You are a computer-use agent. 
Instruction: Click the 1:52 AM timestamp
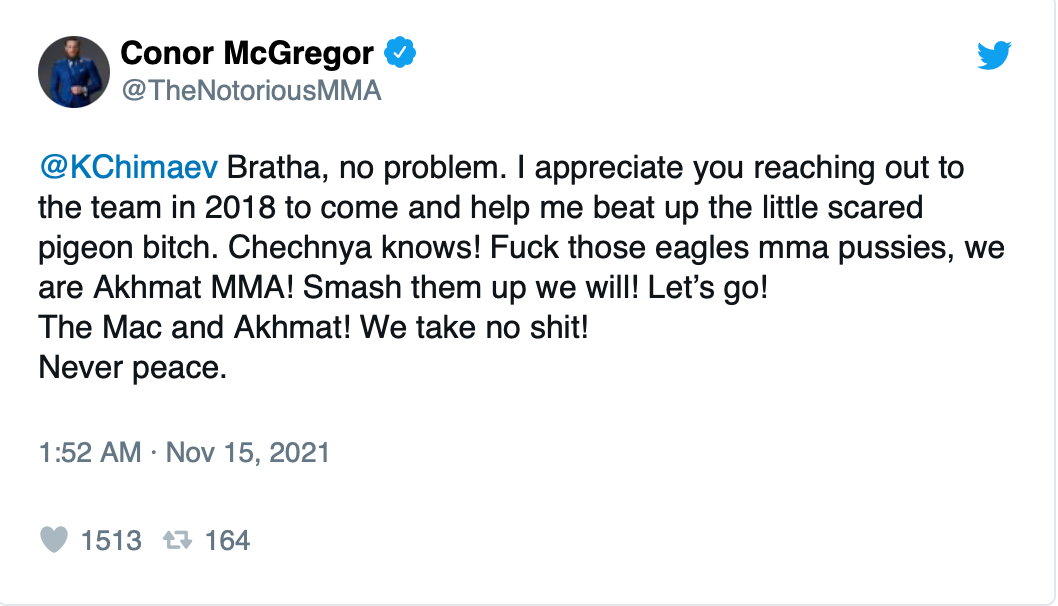coord(90,452)
